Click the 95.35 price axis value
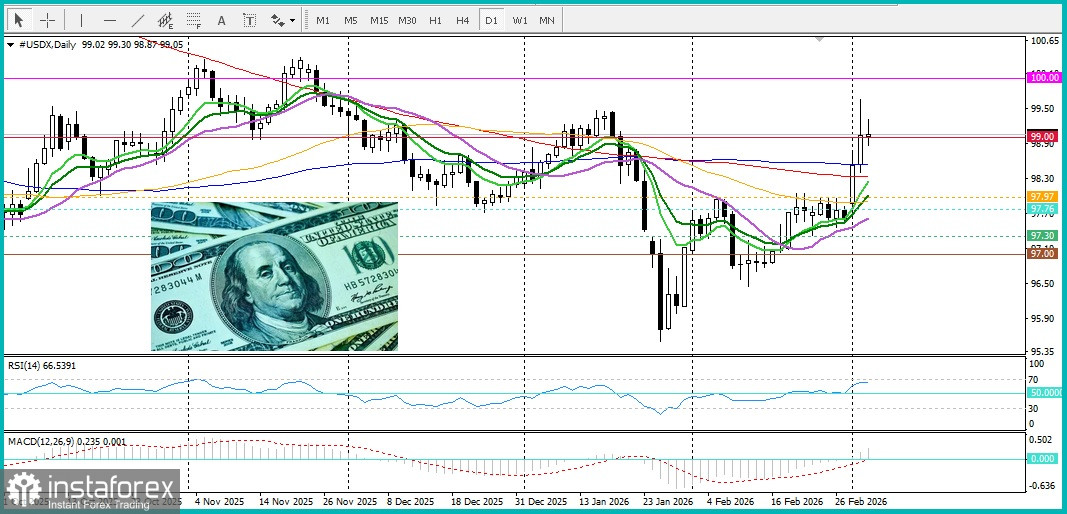Screen dimensions: 1067x514 point(1043,352)
